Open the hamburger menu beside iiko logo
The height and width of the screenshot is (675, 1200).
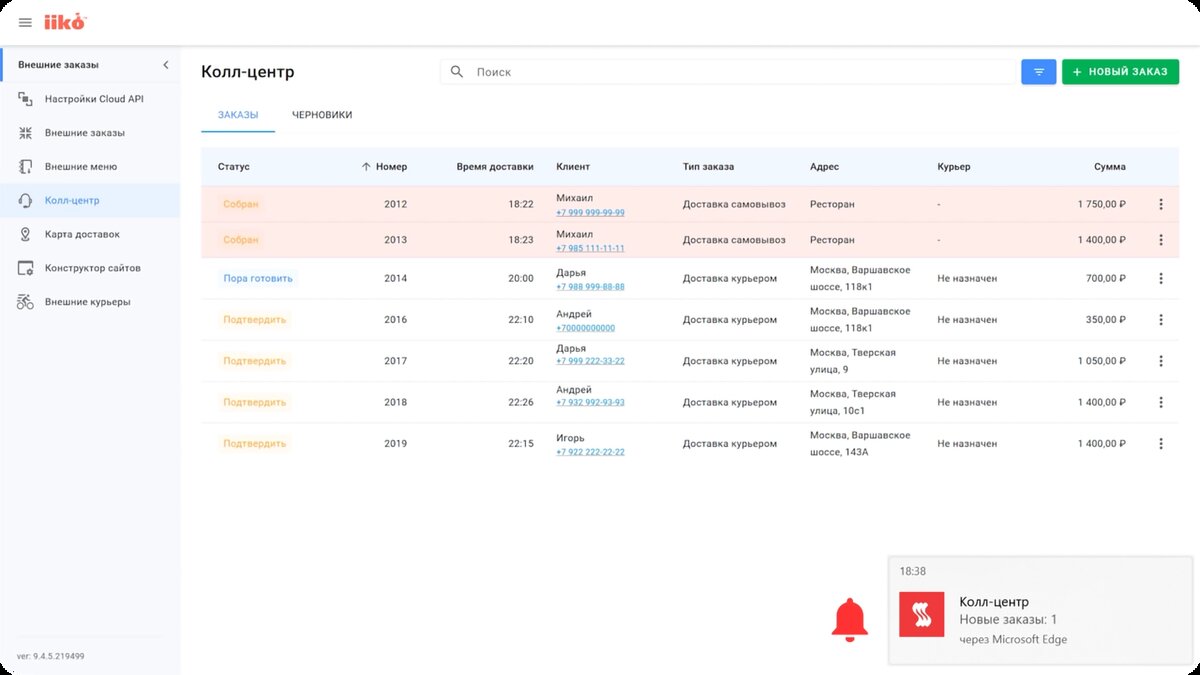(x=25, y=22)
